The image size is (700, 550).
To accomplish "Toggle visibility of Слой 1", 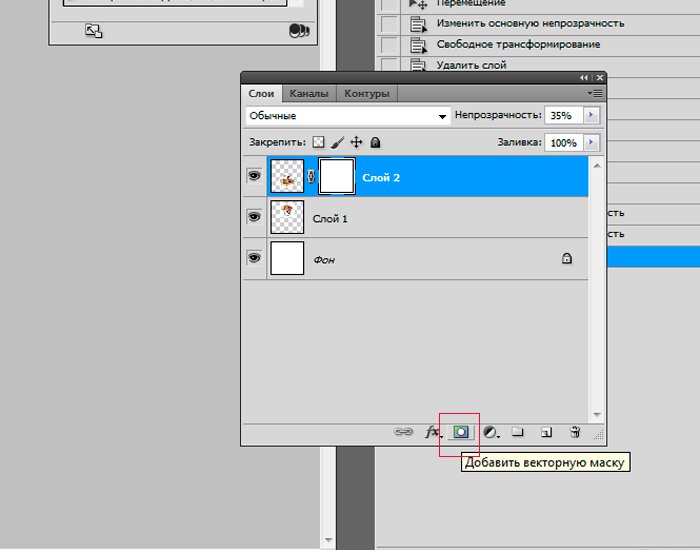I will tap(254, 216).
